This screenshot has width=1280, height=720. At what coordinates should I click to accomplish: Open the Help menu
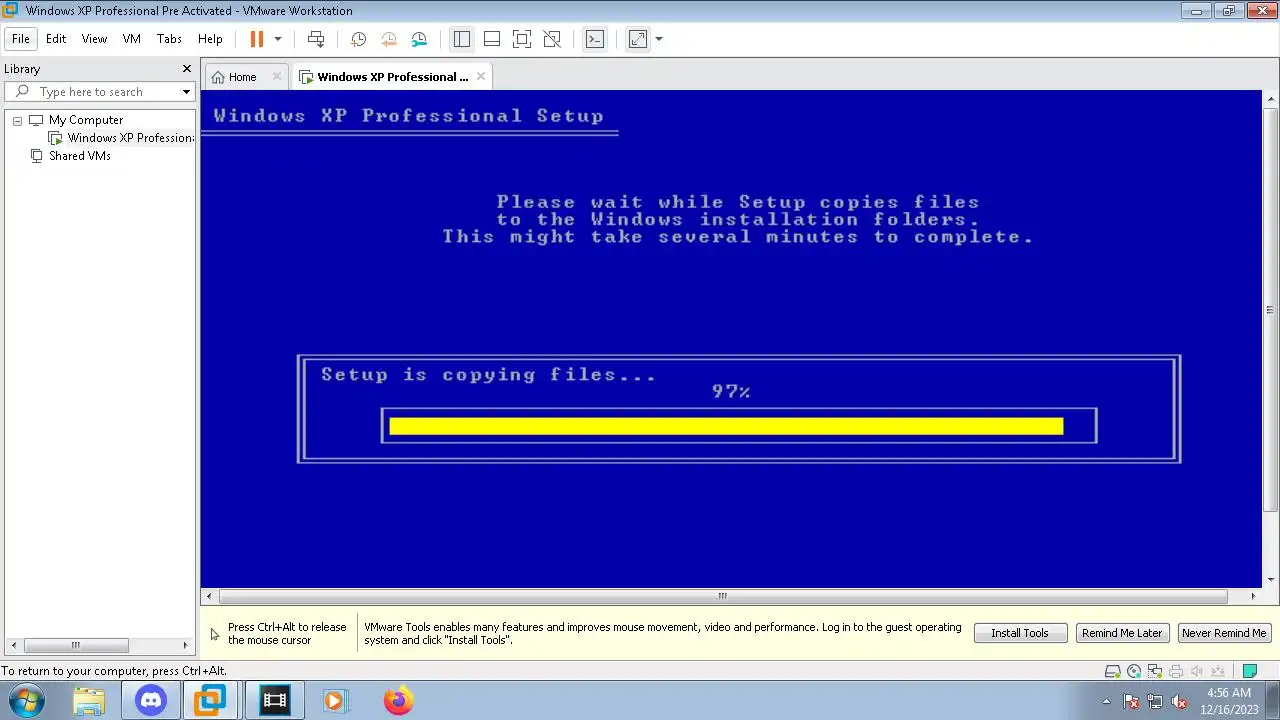pos(210,39)
